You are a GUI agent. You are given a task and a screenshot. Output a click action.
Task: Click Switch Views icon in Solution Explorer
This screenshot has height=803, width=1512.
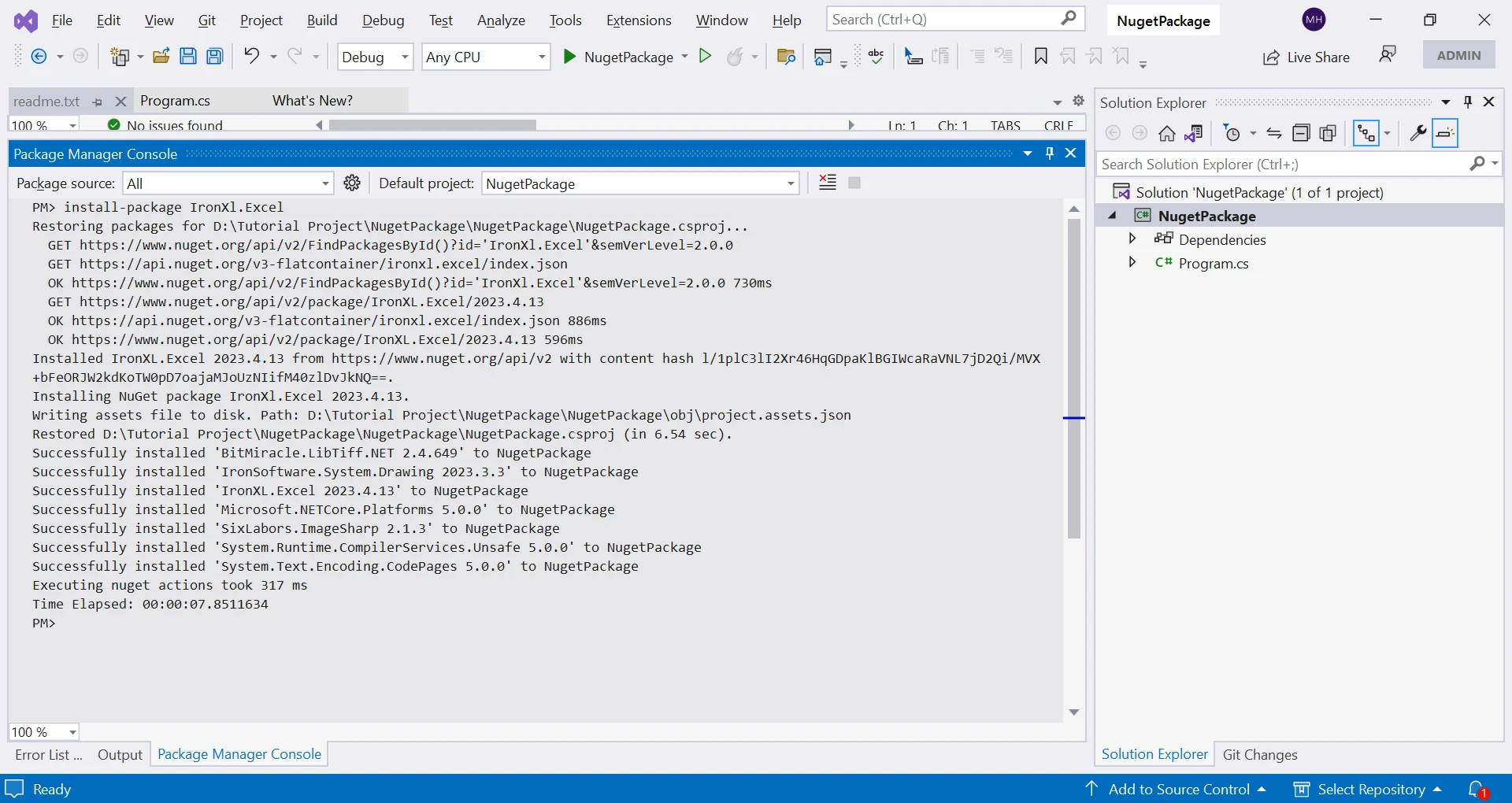1194,133
